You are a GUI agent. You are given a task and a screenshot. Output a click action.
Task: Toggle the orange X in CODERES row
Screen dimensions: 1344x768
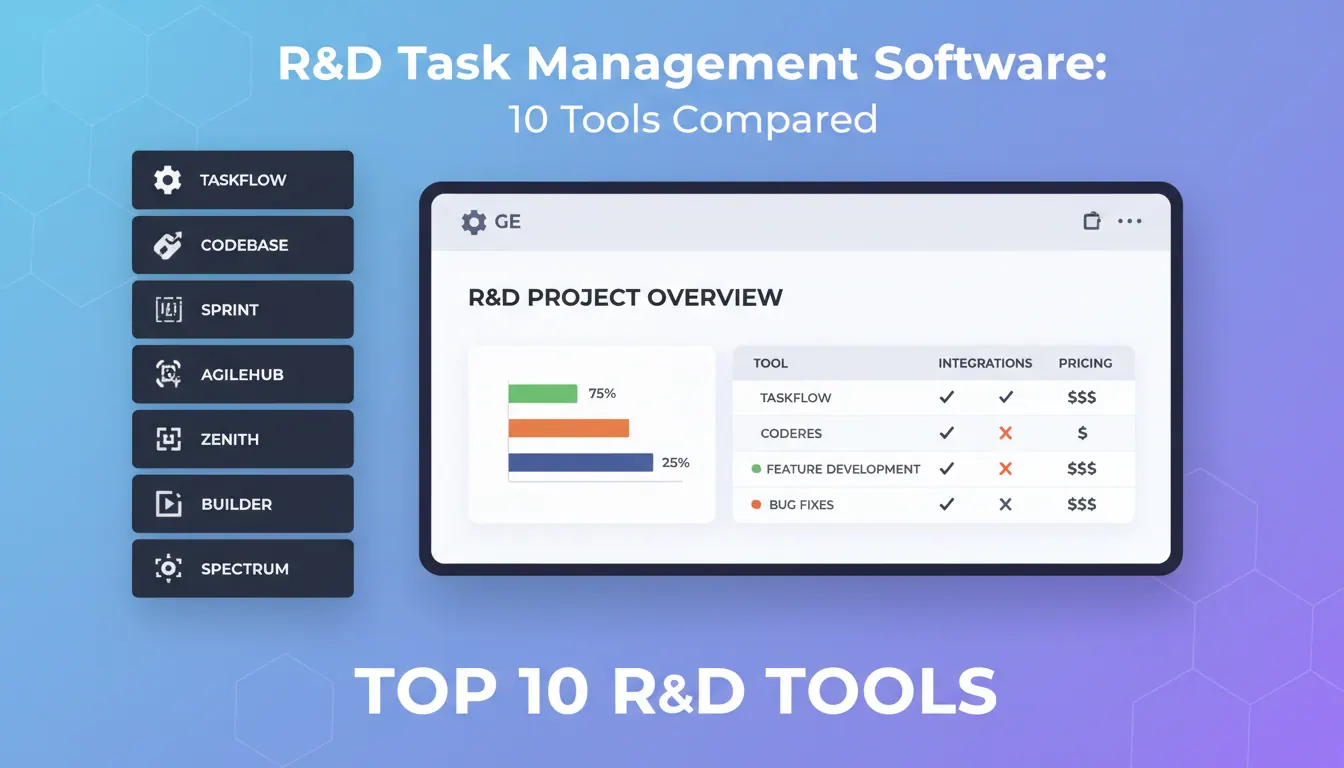(x=1006, y=433)
